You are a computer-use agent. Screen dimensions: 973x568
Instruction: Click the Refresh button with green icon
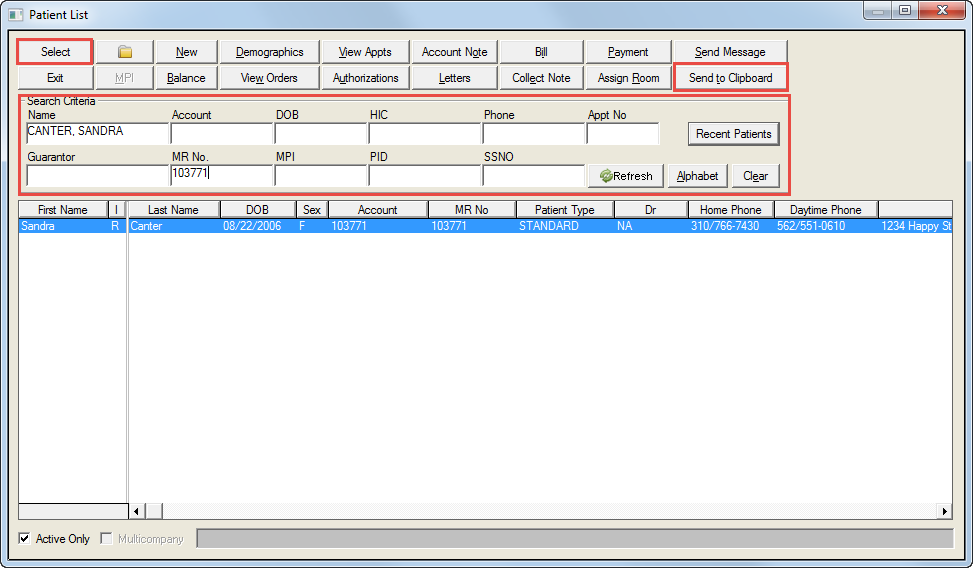[x=626, y=176]
